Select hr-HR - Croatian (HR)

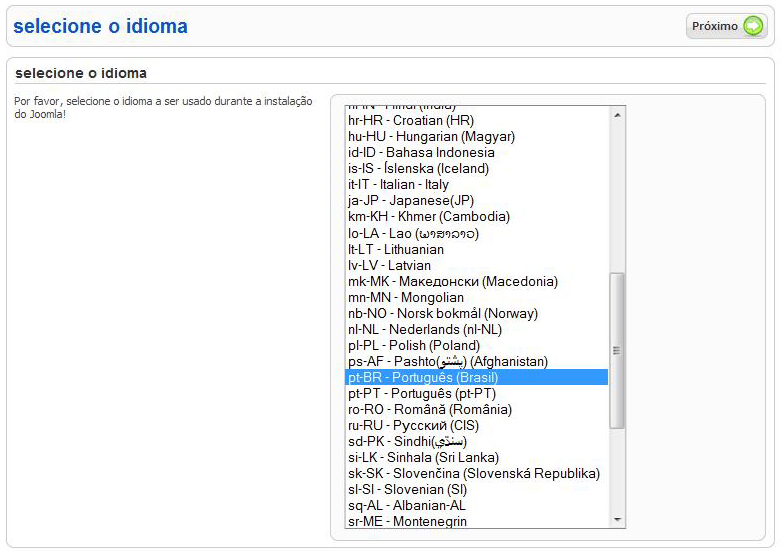[476, 121]
